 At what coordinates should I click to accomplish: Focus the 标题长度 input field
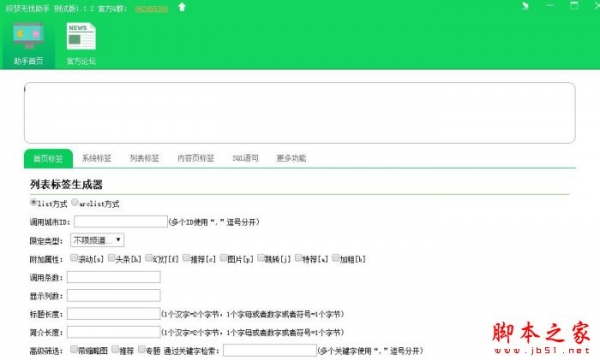point(114,314)
